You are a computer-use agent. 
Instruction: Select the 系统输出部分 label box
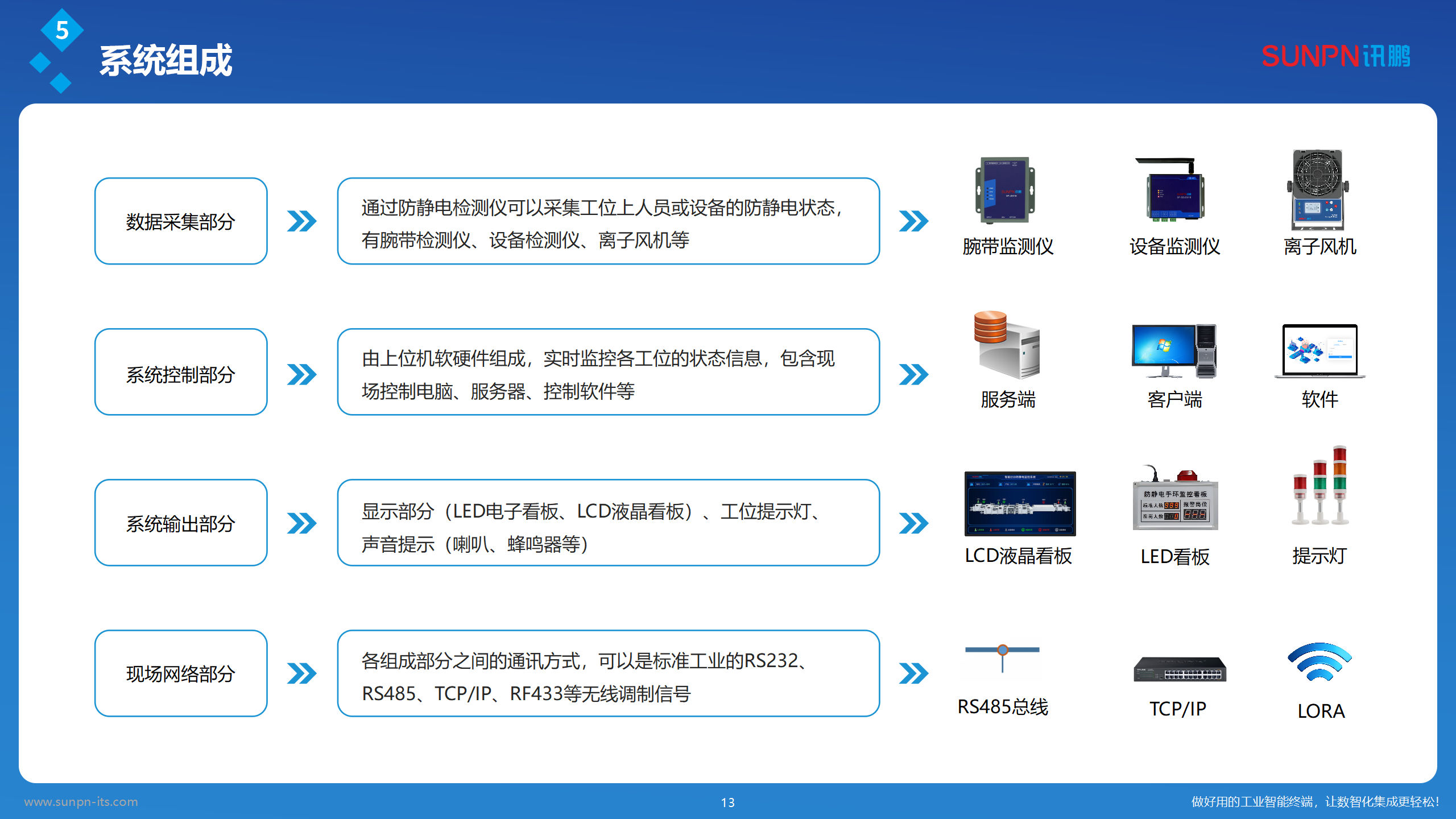click(x=180, y=523)
